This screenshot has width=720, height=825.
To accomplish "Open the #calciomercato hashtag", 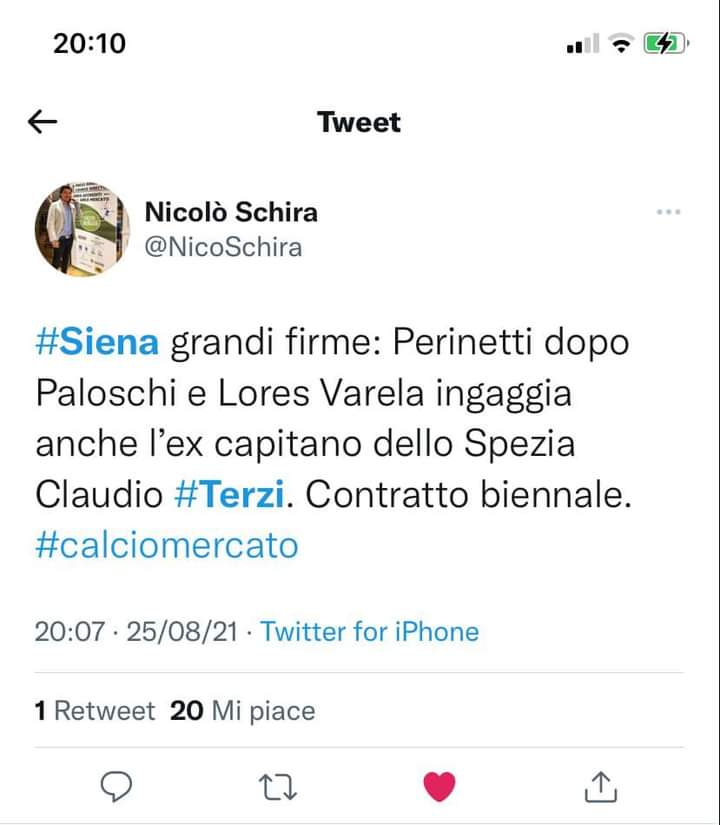I will pyautogui.click(x=167, y=545).
